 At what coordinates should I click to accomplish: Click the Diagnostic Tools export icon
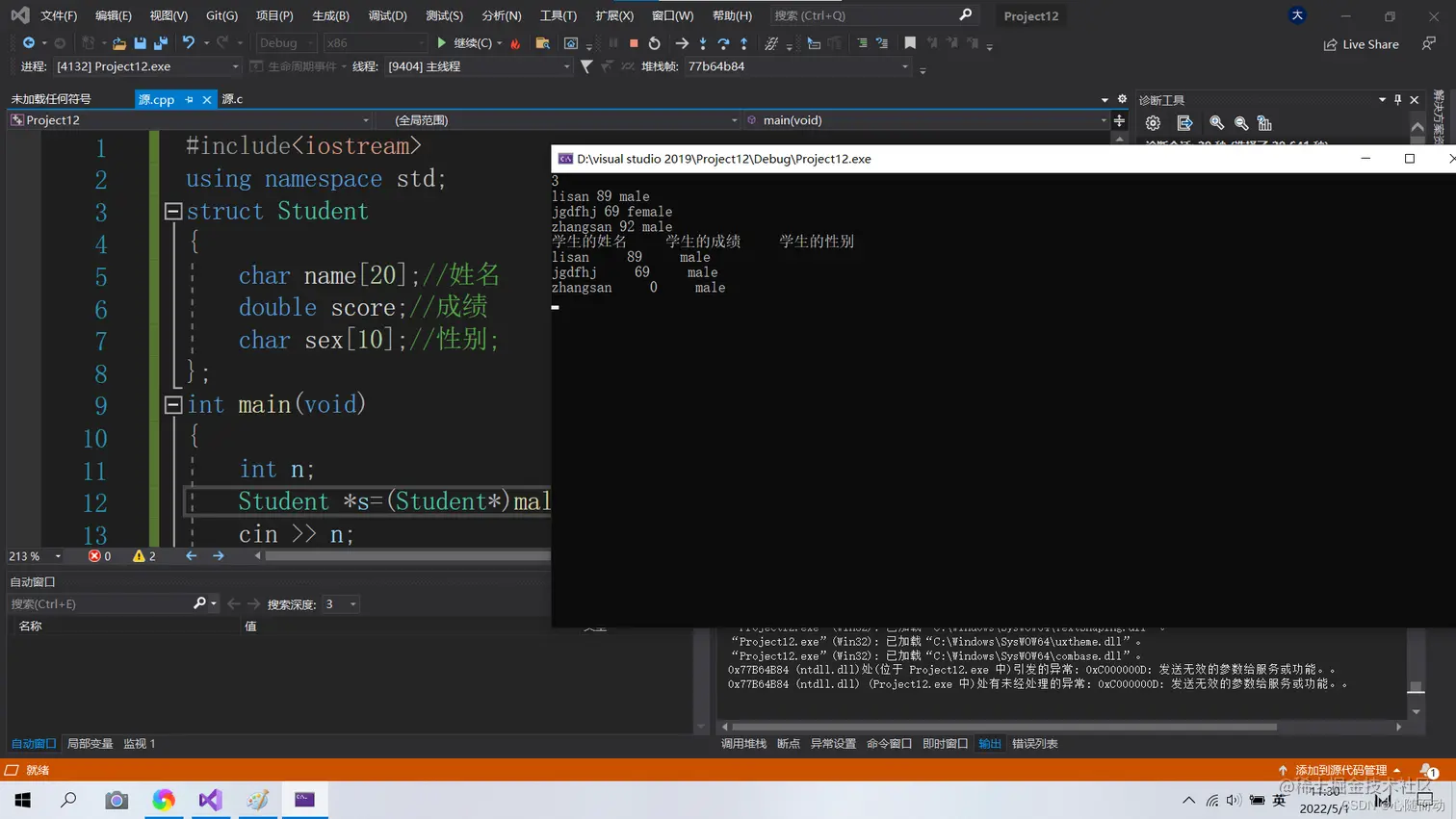[x=1184, y=123]
